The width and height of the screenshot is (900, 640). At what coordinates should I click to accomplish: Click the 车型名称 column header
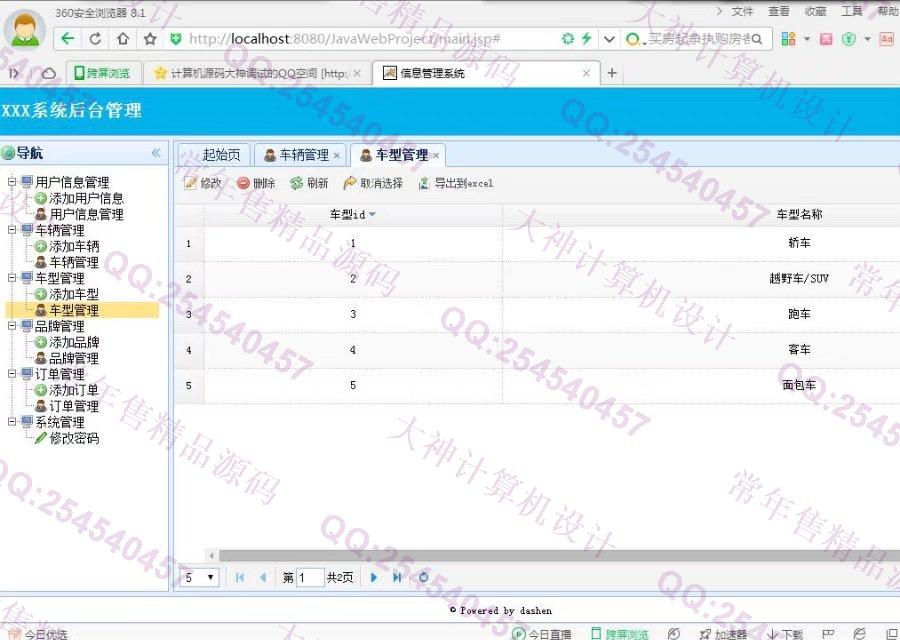point(799,215)
